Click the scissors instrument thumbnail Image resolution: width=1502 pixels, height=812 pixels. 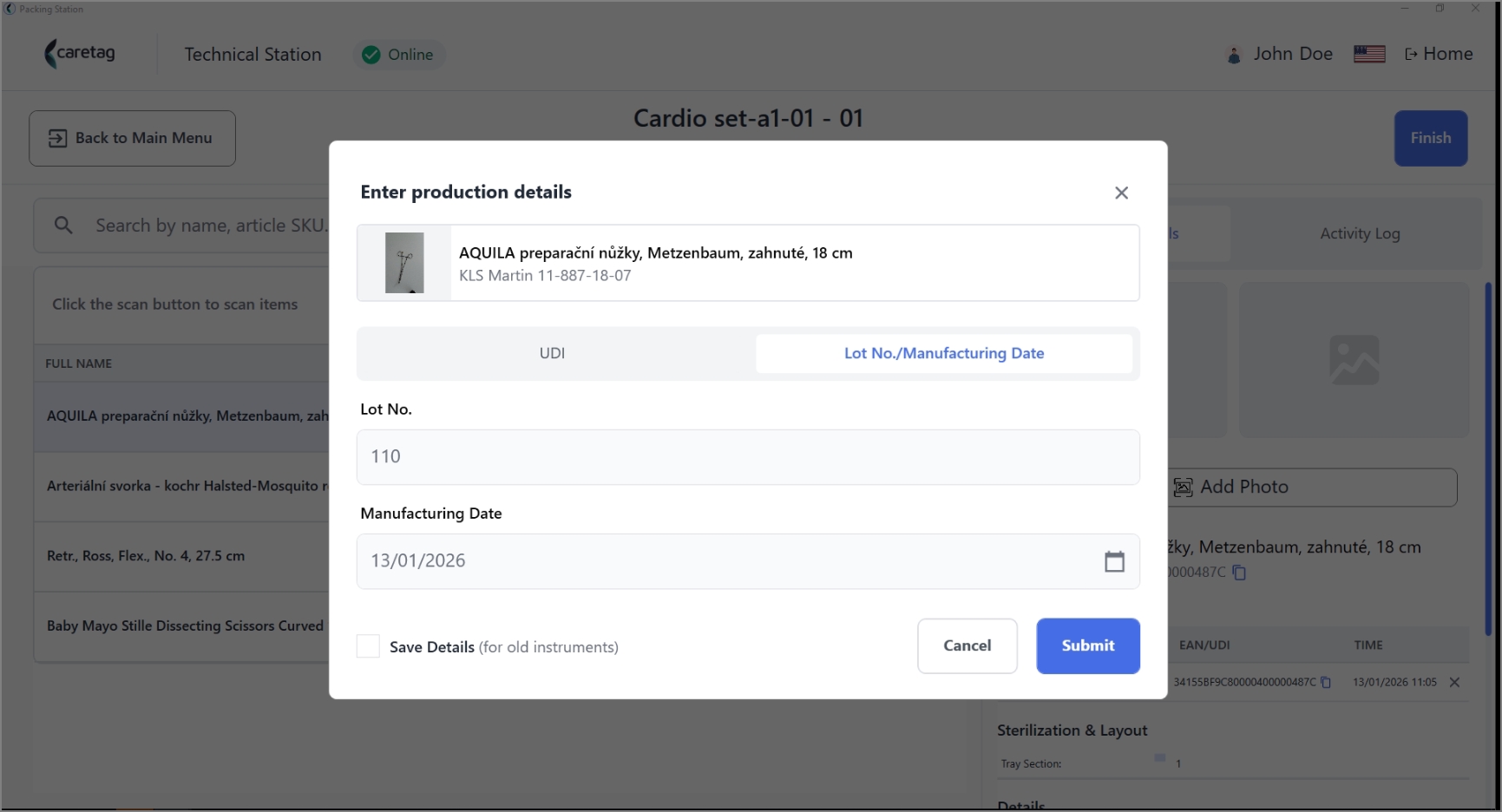(x=404, y=263)
